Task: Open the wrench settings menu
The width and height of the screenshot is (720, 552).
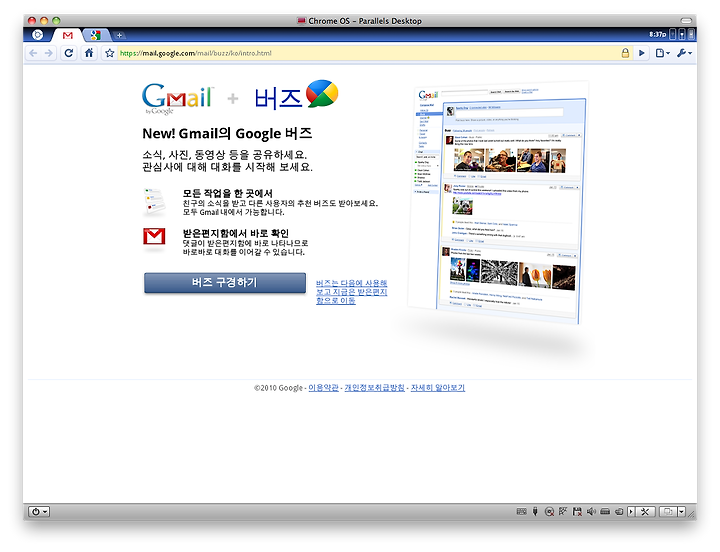Action: pyautogui.click(x=684, y=53)
